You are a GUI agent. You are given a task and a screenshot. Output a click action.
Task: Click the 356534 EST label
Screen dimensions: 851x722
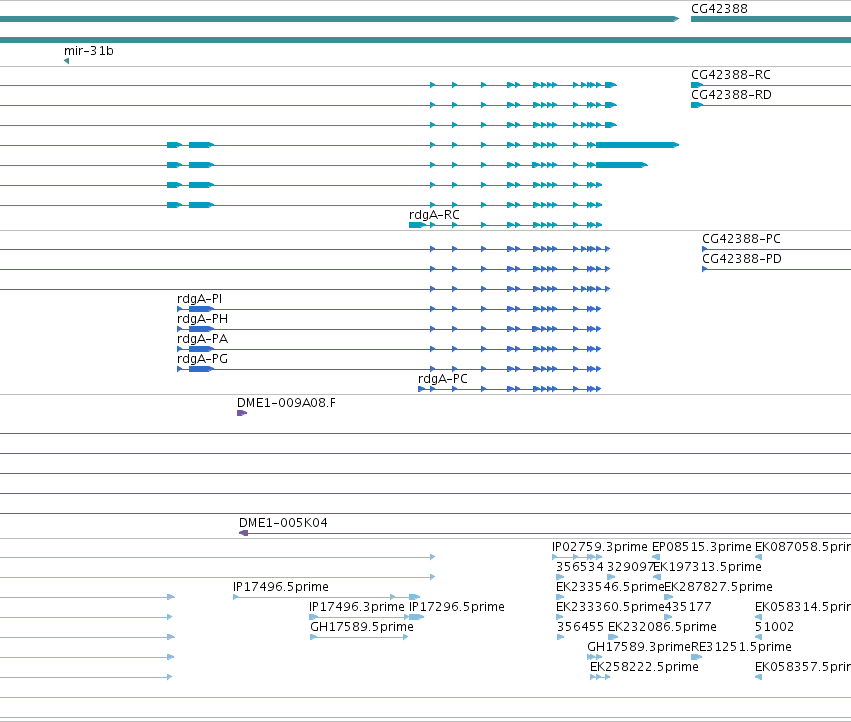pos(580,567)
